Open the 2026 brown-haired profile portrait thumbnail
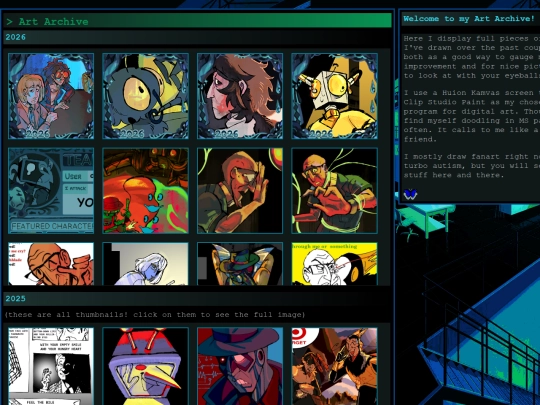This screenshot has height=405, width=540. [240, 96]
